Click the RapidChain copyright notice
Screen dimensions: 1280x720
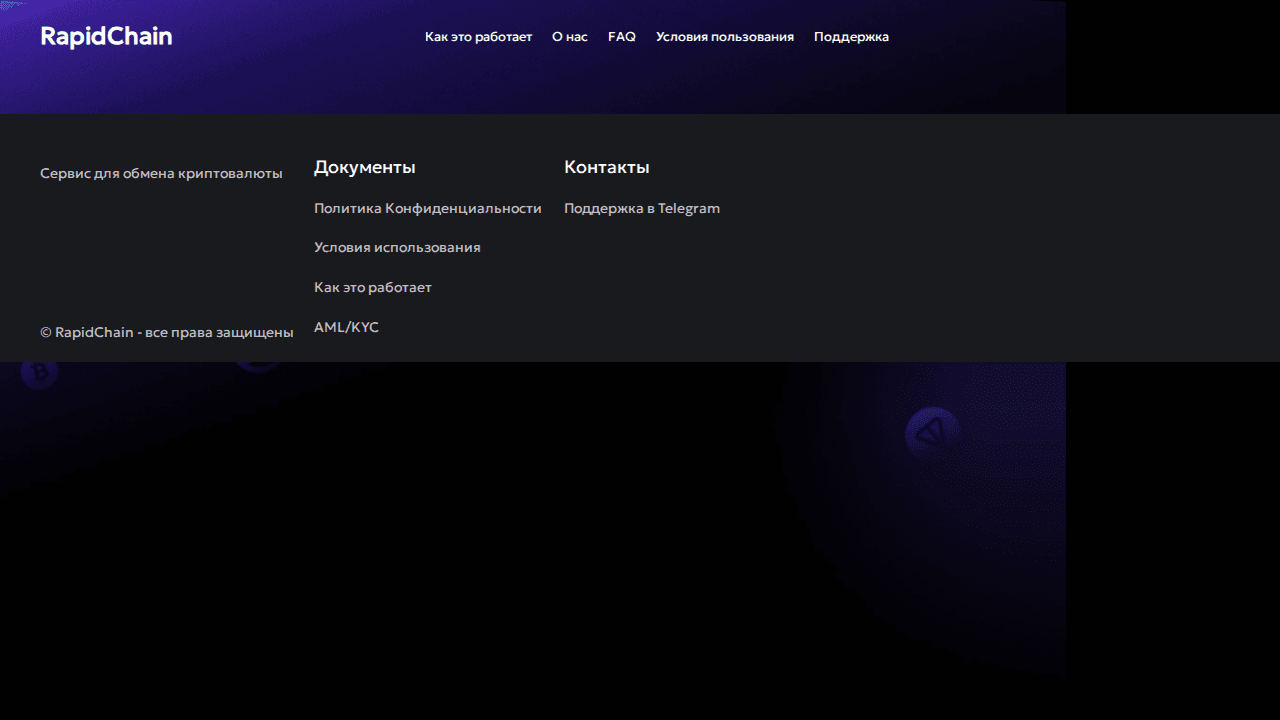click(x=166, y=332)
